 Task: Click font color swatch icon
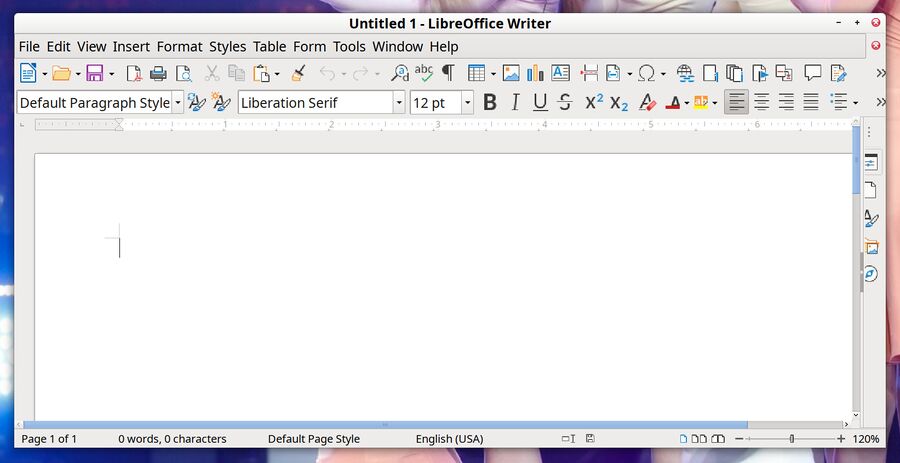(673, 103)
